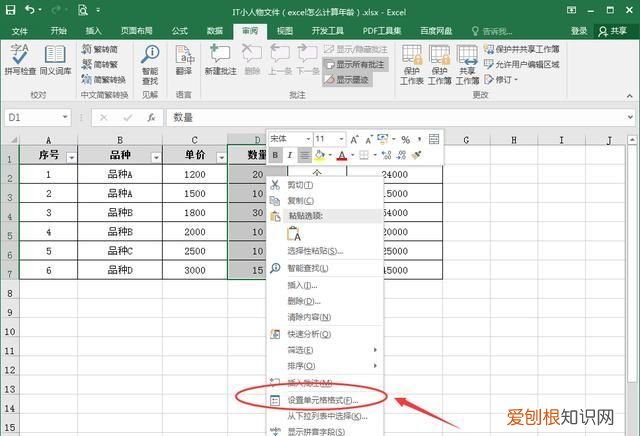Decrease decimal places in mini toolbar

[x=401, y=155]
